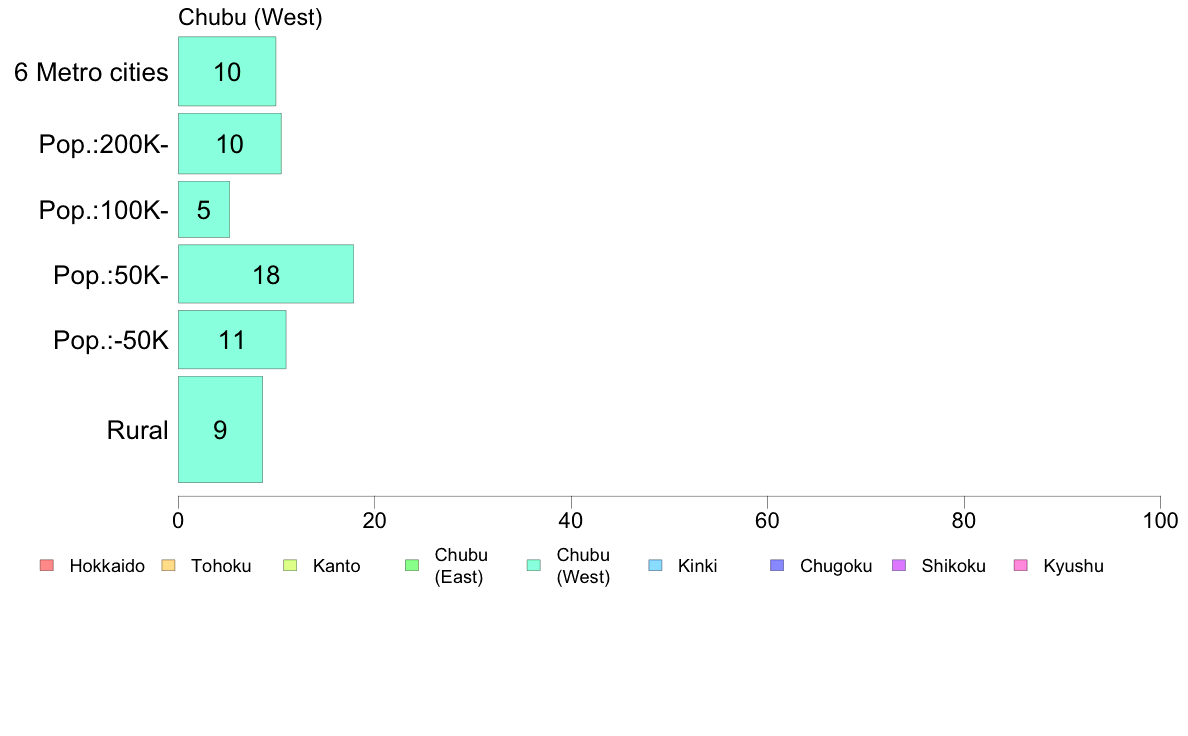
Task: Click the Hokkaido legend label text
Action: 107,566
